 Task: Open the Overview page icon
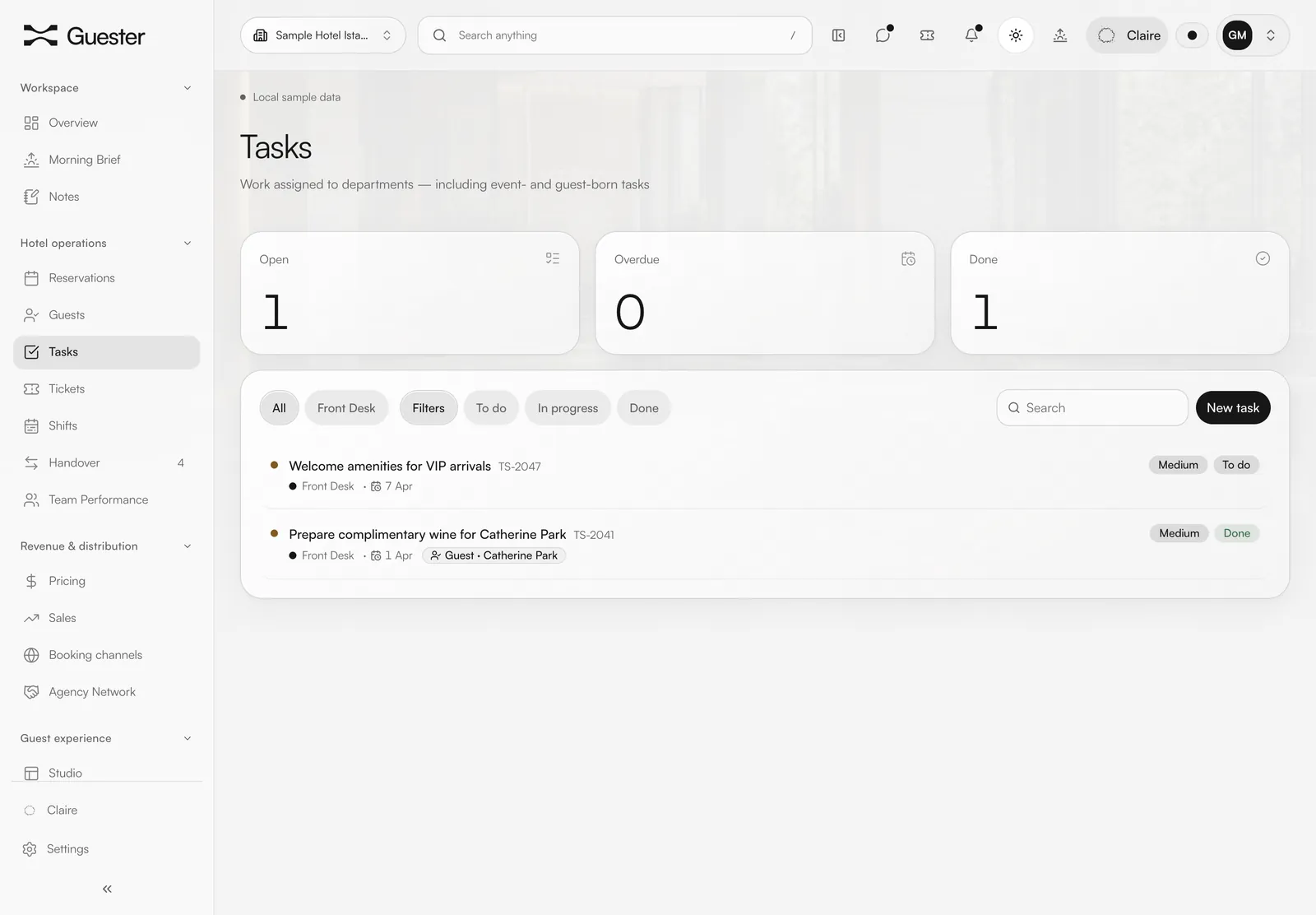coord(31,123)
